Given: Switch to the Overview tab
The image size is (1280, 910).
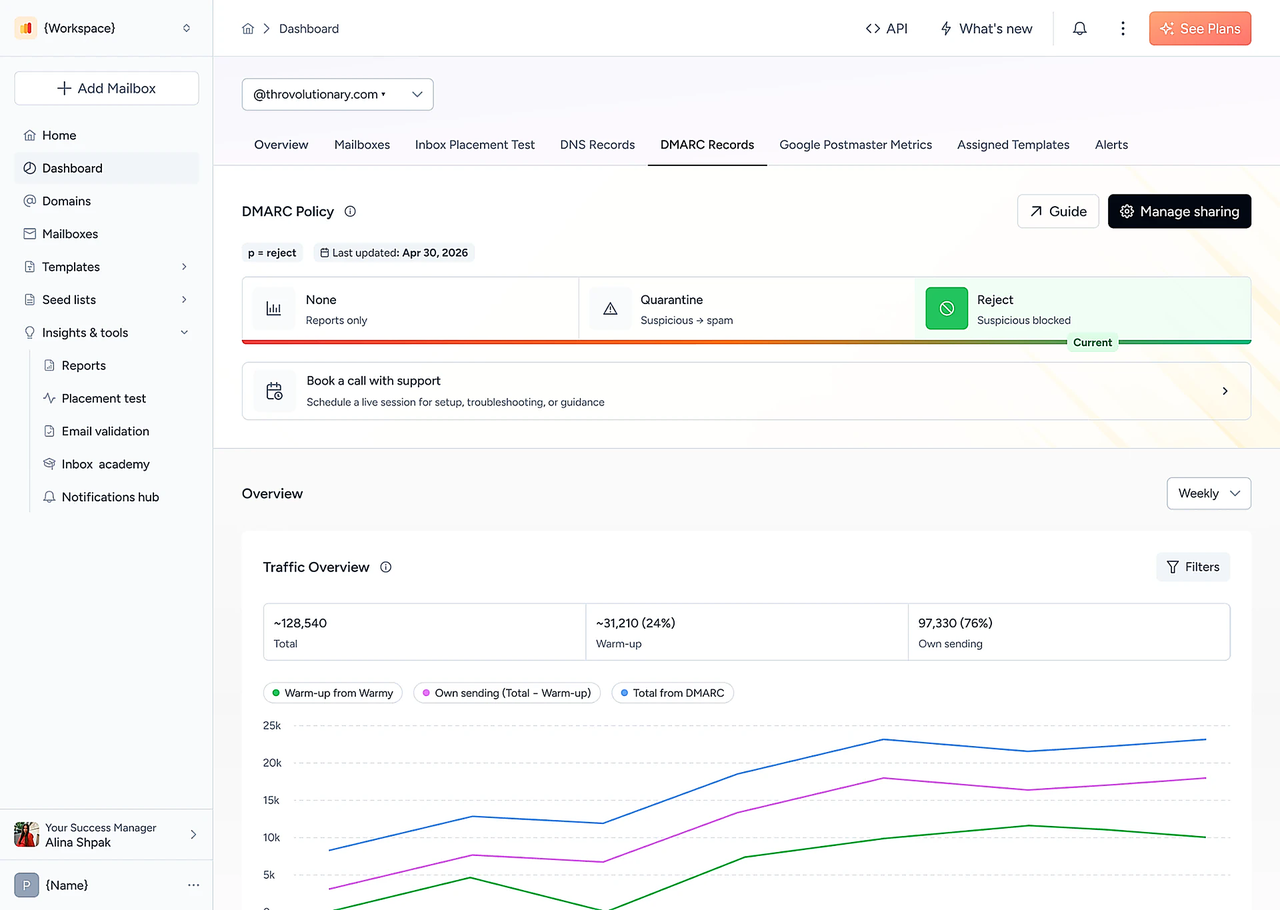Looking at the screenshot, I should click(281, 145).
